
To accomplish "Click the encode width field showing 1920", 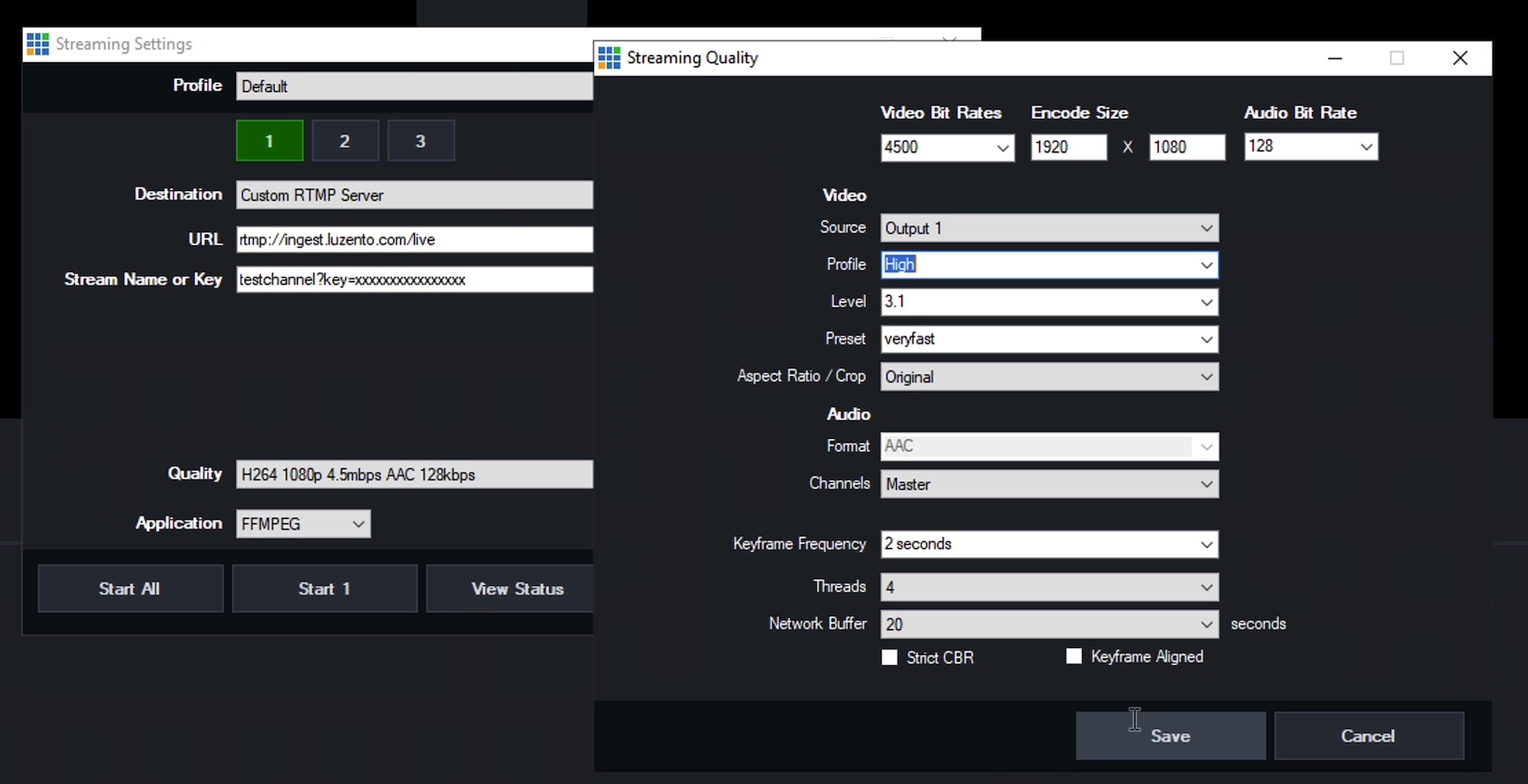I will pos(1068,147).
